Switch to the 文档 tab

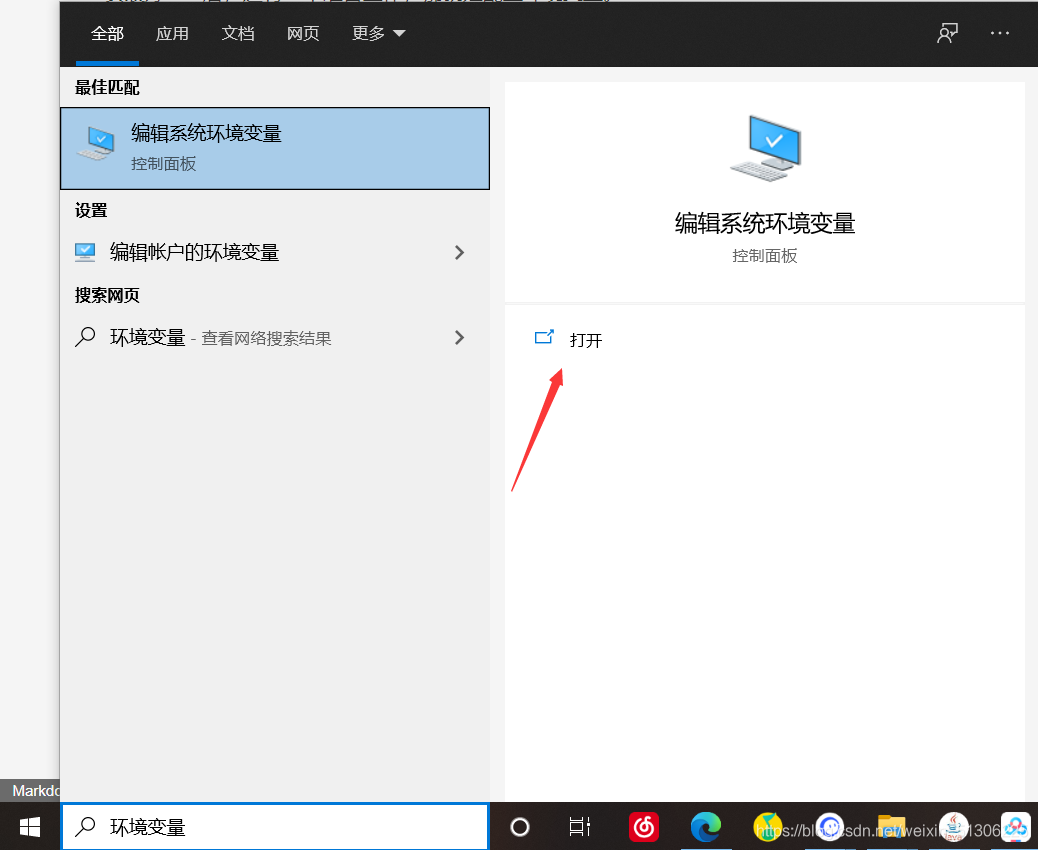click(x=238, y=33)
